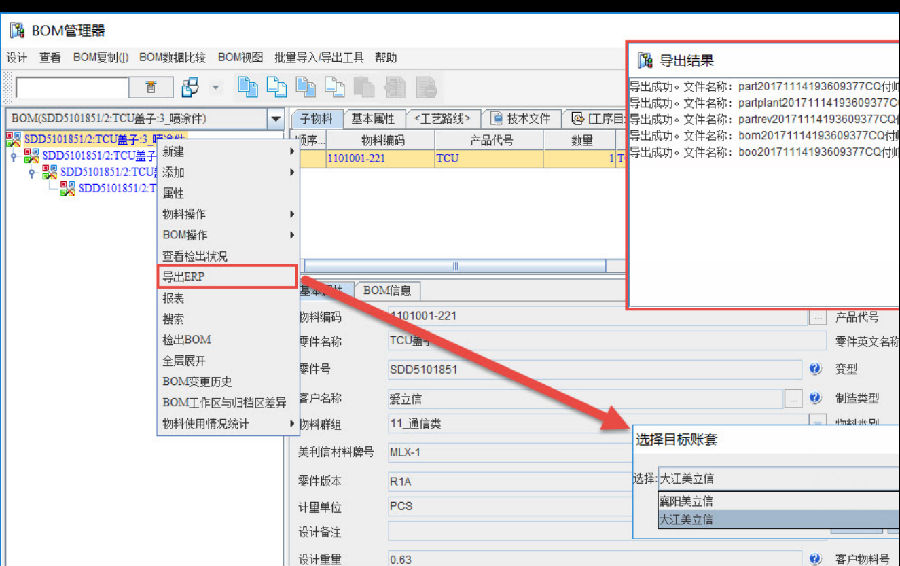
Task: Click the help icon next to 零件号 field
Action: pyautogui.click(x=815, y=368)
